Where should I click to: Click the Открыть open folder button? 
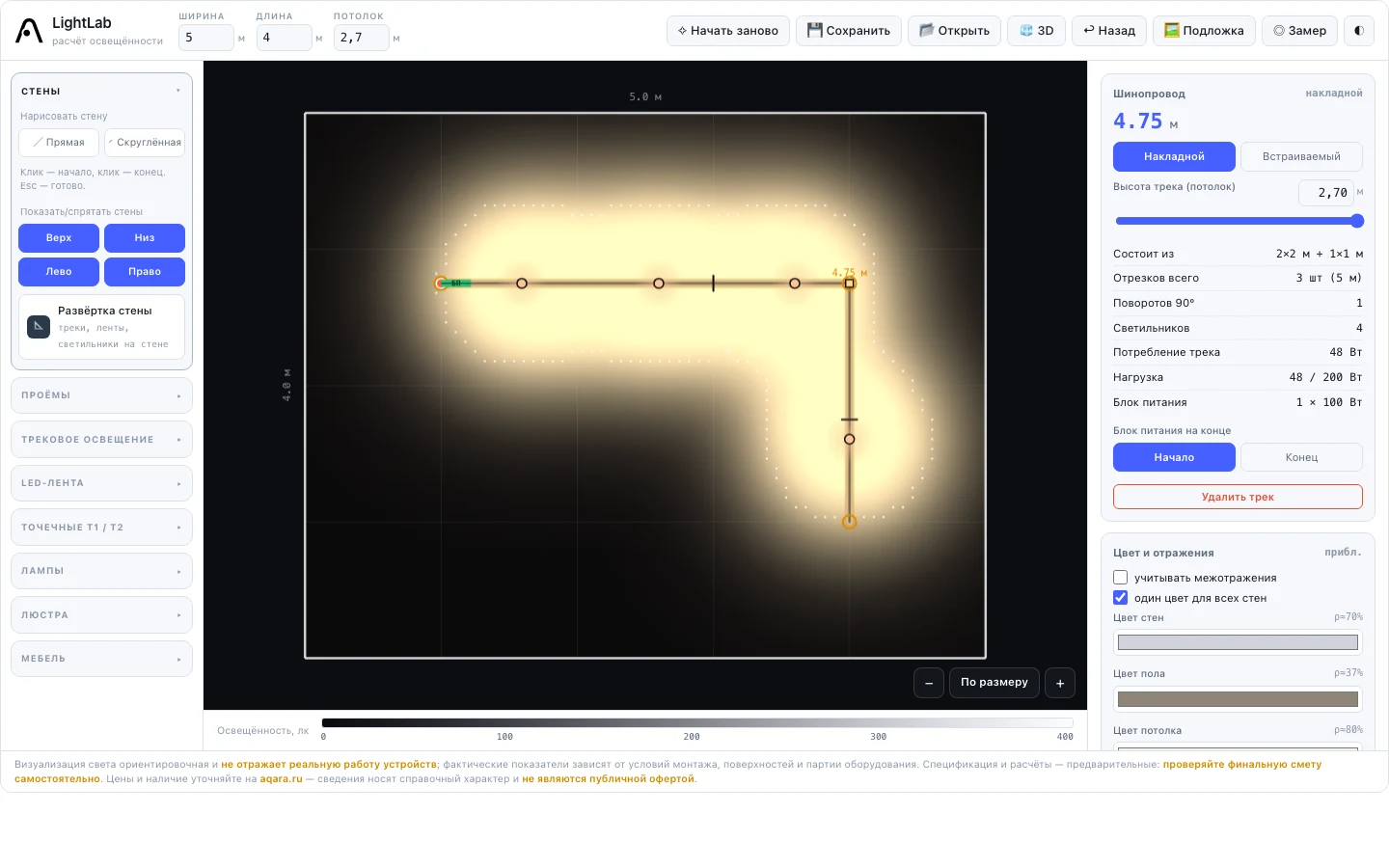[x=955, y=31]
